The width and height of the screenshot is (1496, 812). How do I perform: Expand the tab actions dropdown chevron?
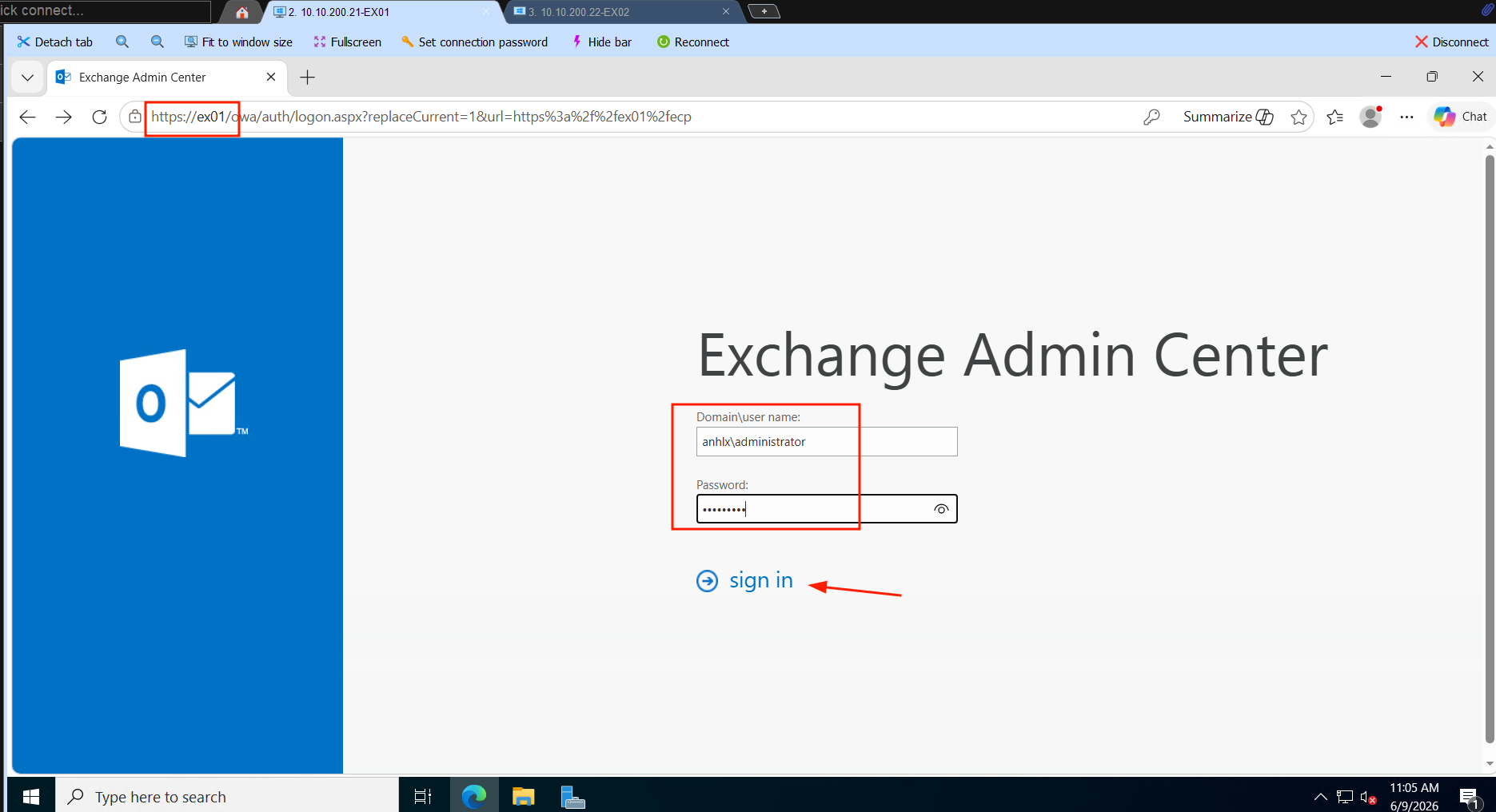tap(28, 78)
